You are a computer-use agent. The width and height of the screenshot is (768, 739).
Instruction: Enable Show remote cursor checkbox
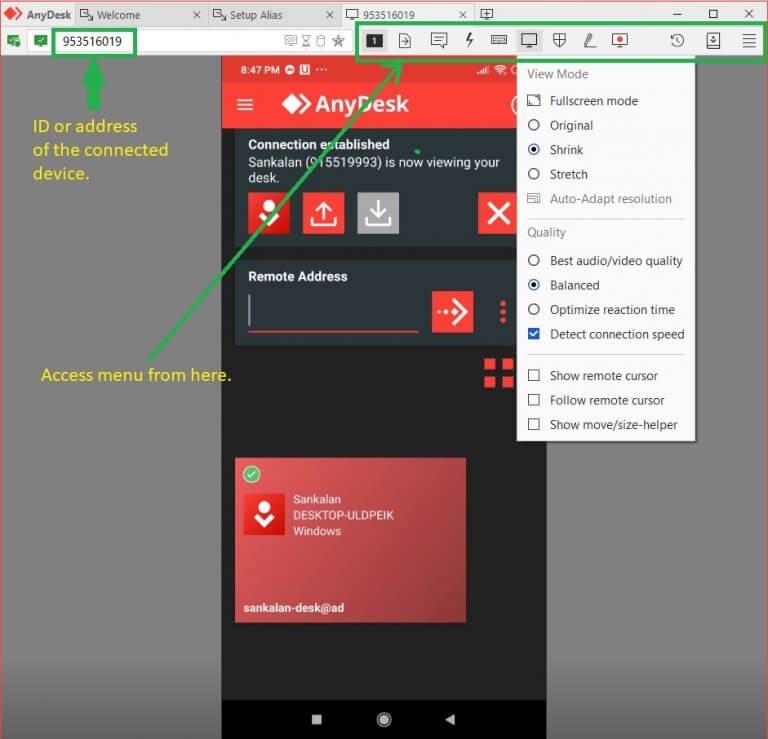534,376
